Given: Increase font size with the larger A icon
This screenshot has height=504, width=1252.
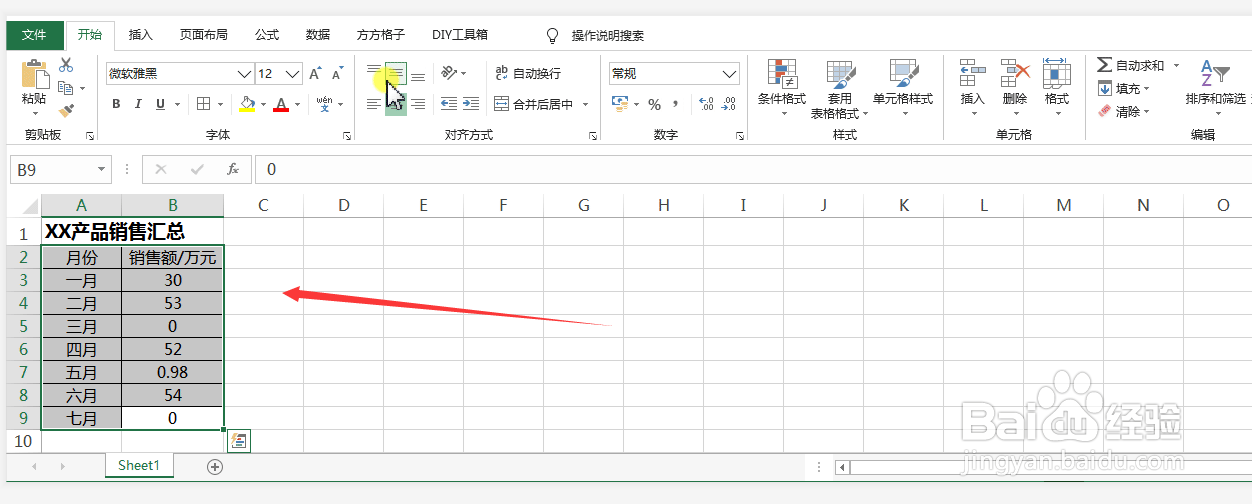Looking at the screenshot, I should tap(315, 74).
